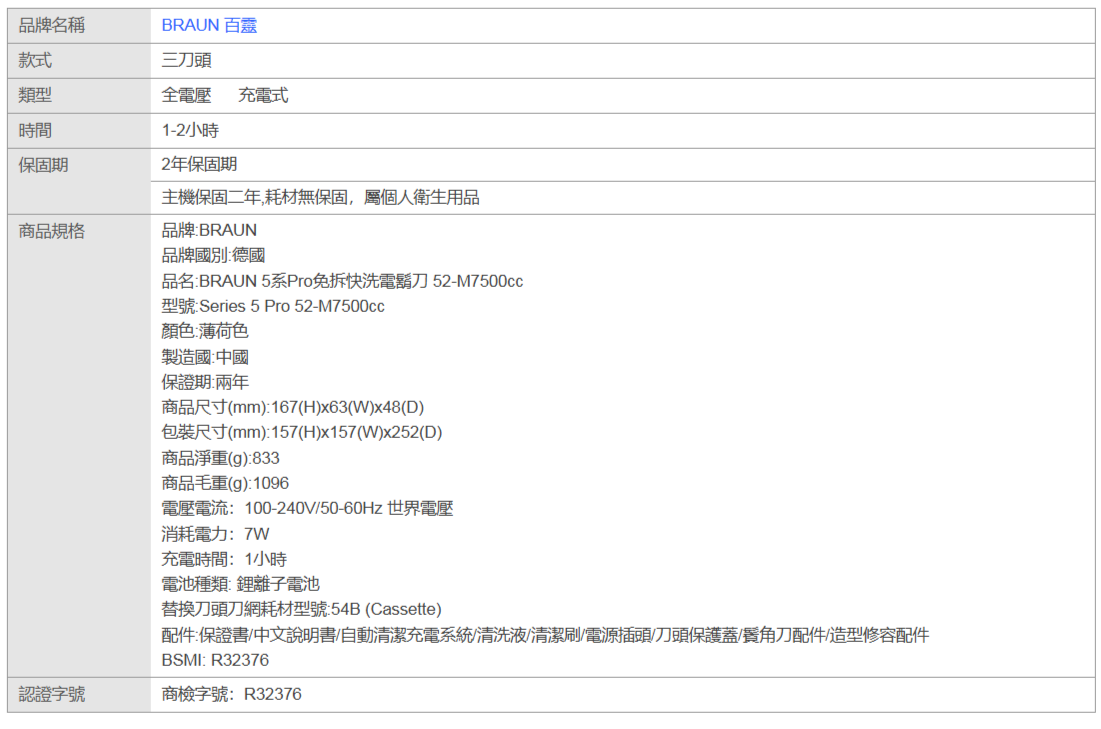
Task: Click the 替換刀頭 54B (Cassette) line
Action: (x=301, y=610)
